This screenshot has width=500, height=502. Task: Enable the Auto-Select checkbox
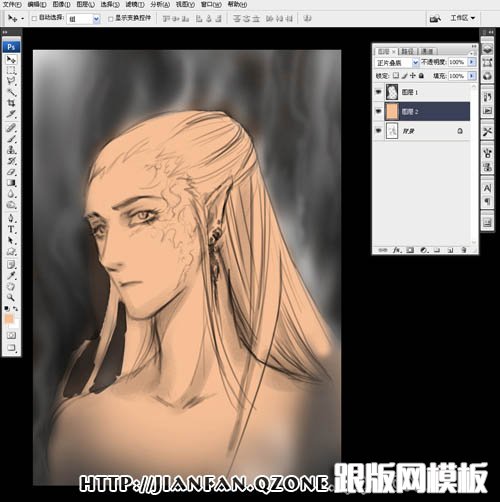click(x=34, y=18)
